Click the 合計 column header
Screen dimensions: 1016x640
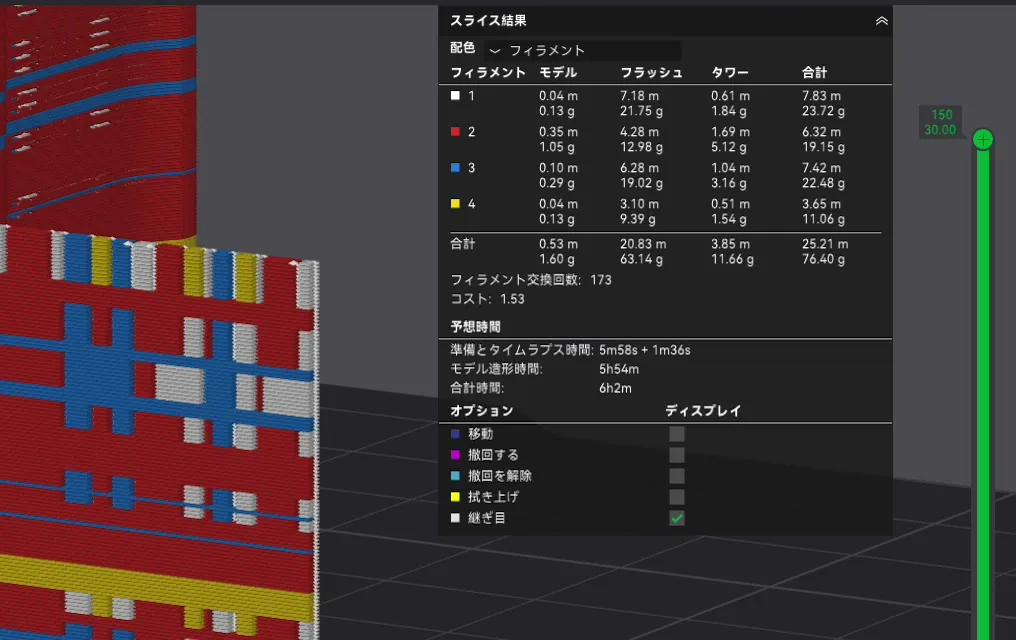pos(814,73)
